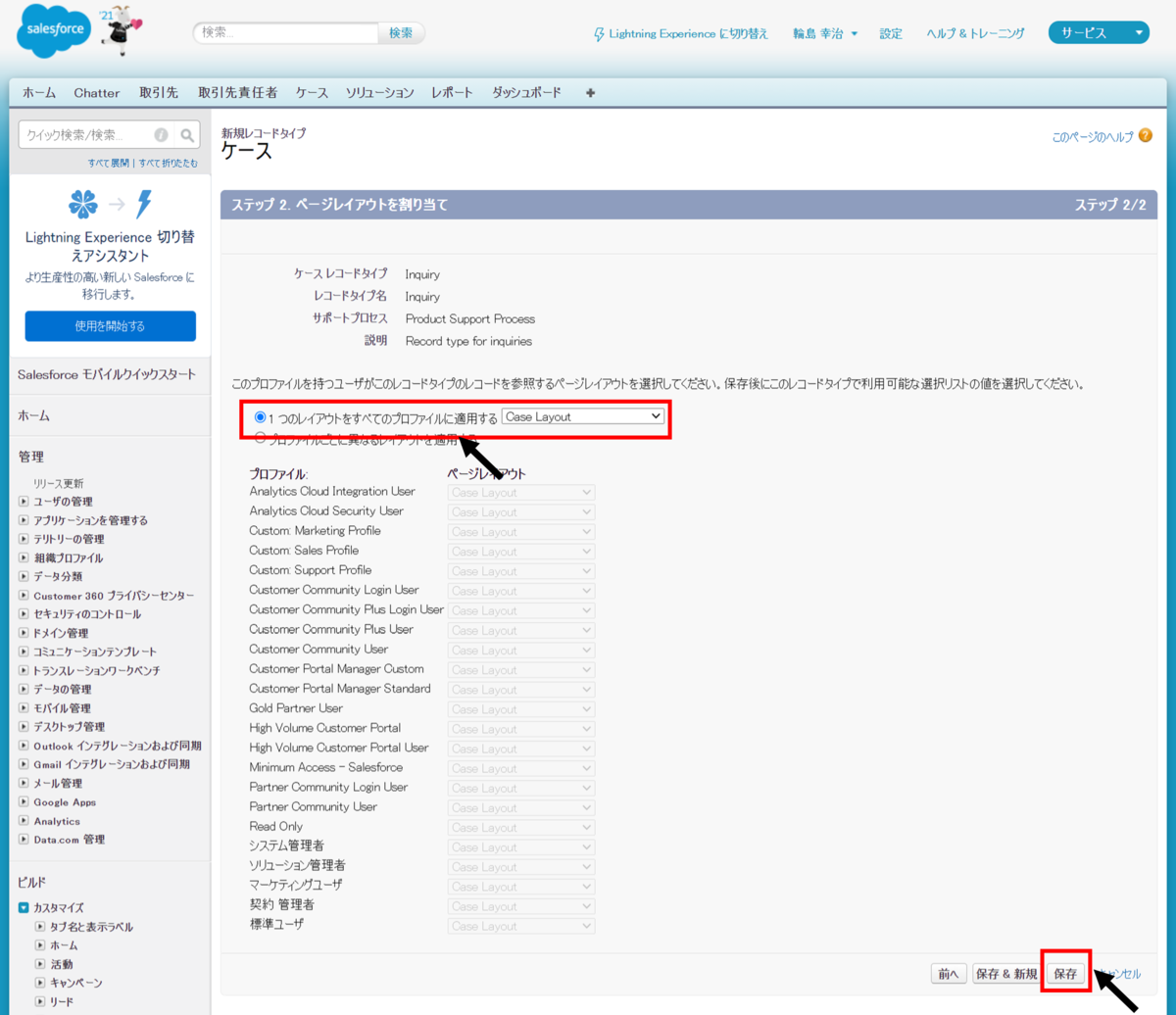This screenshot has width=1176, height=1015.
Task: Click the クイック検索 sidebar input field
Action: click(x=95, y=135)
